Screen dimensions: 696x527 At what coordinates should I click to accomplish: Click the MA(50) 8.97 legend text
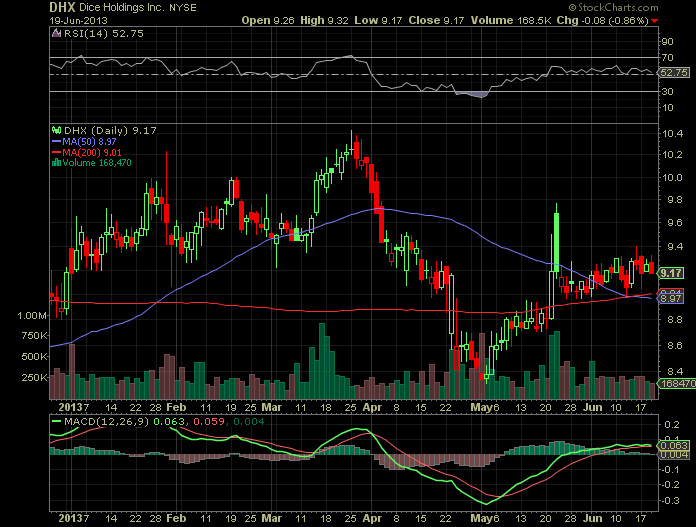(x=89, y=142)
